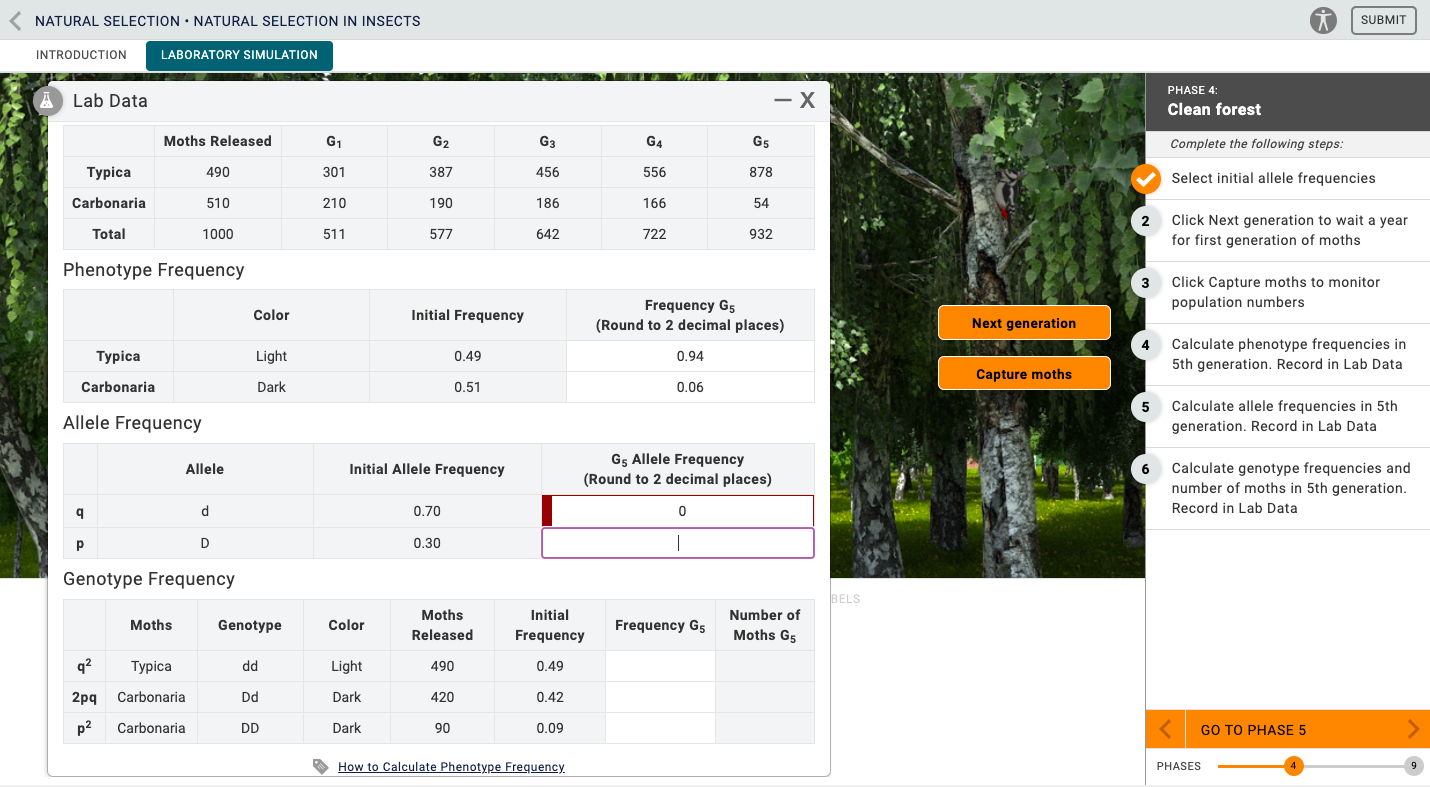Focus the q allele G5 frequency field
This screenshot has height=787, width=1430.
(678, 511)
